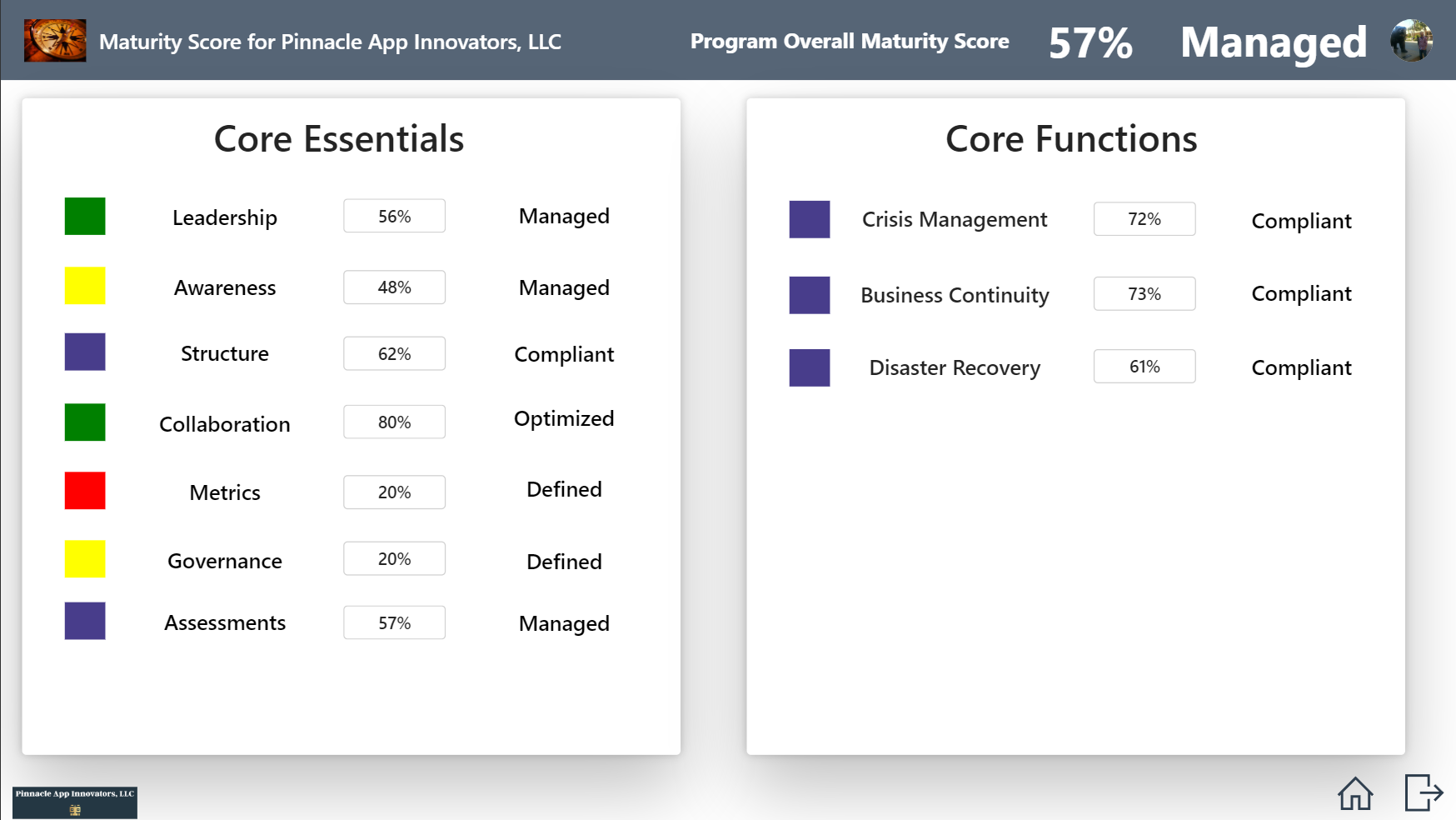This screenshot has width=1456, height=820.
Task: Open the Assessments category label
Action: pos(225,623)
